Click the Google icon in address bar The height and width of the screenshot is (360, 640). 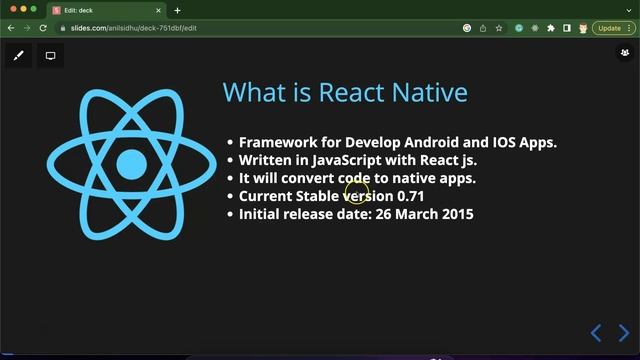click(467, 28)
